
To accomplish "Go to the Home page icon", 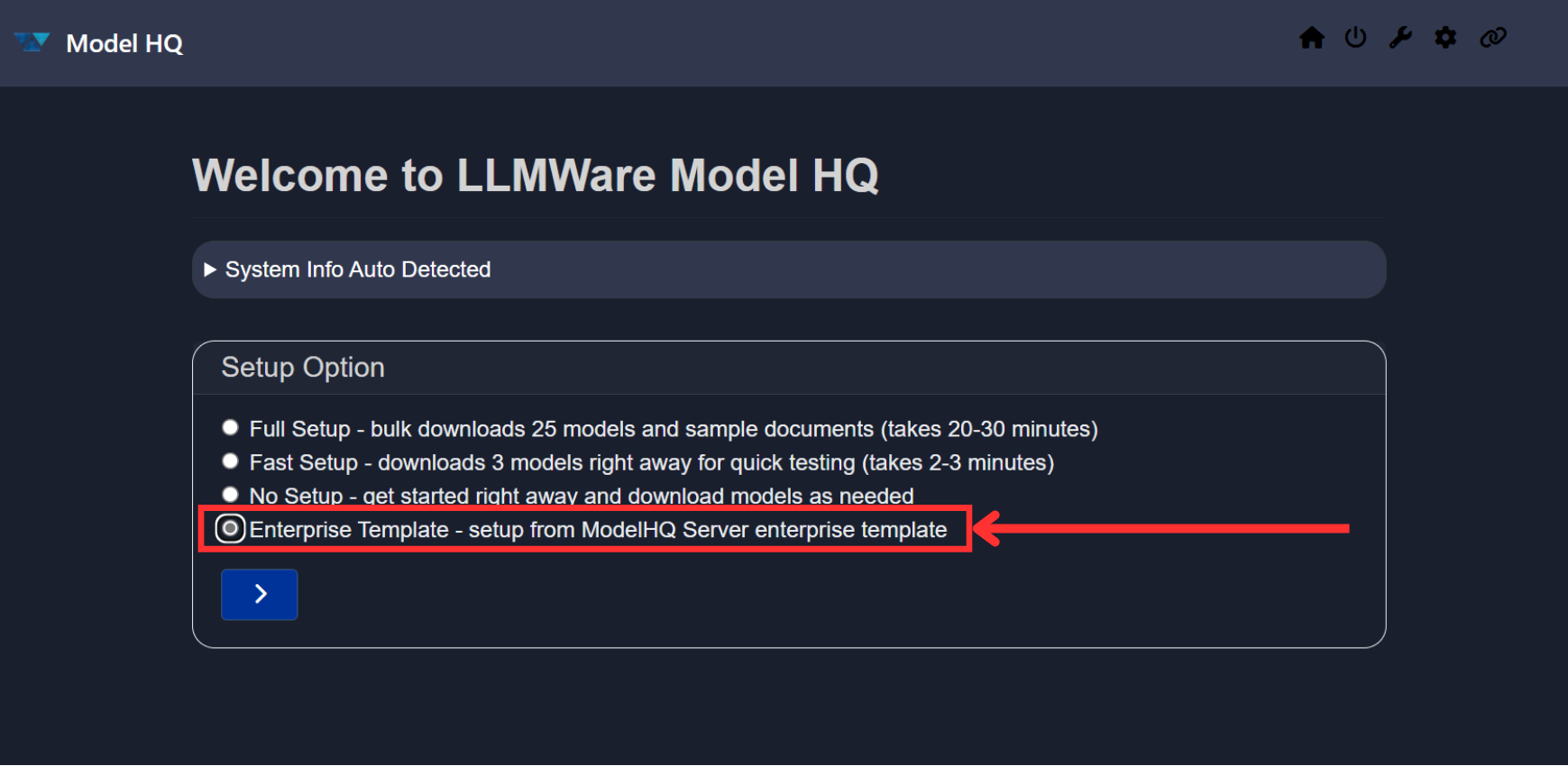I will [1312, 38].
